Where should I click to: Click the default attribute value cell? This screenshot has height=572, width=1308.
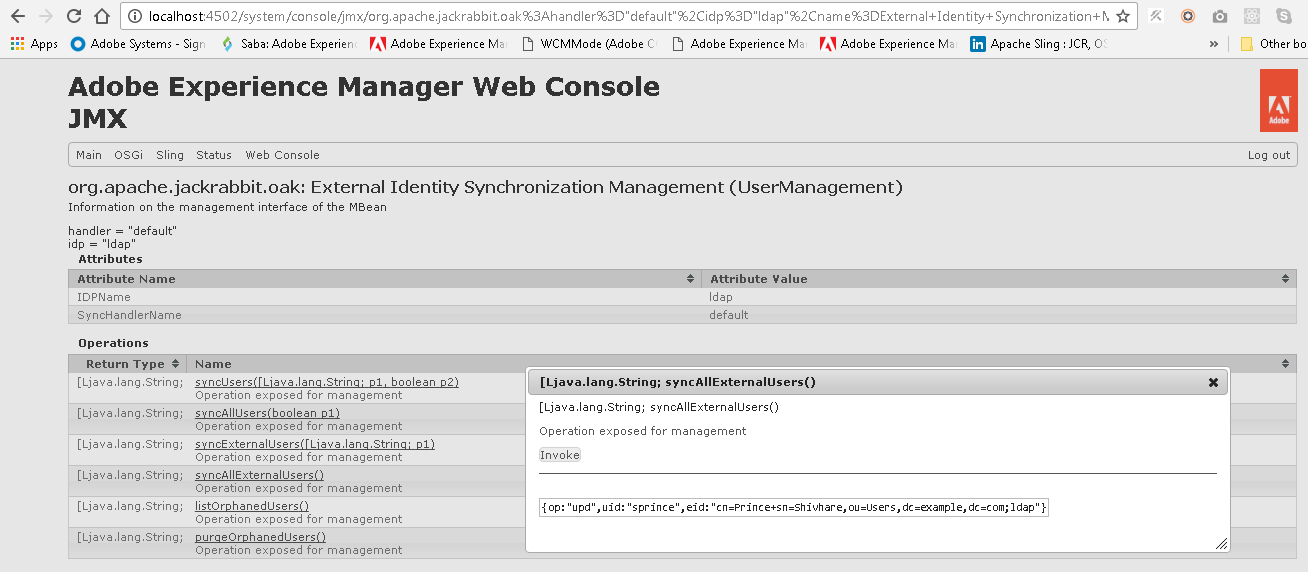(x=999, y=315)
